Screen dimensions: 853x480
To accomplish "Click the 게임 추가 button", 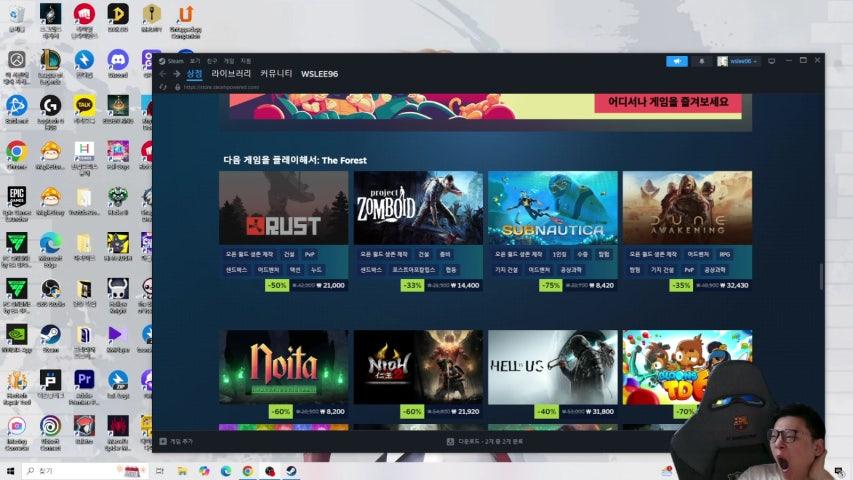I will coord(176,441).
